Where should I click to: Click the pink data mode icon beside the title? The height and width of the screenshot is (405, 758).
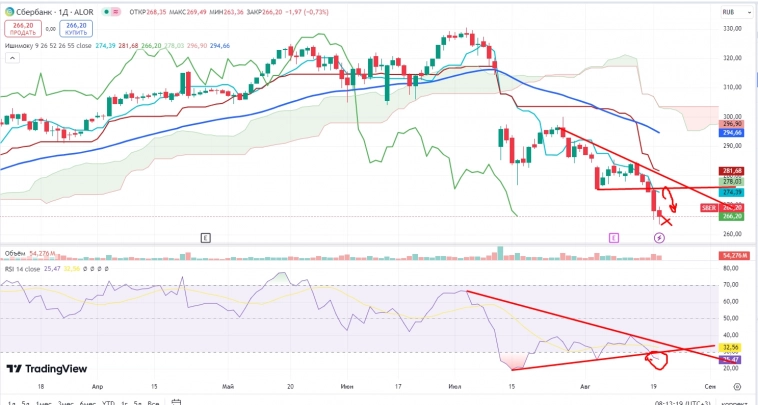click(x=116, y=12)
